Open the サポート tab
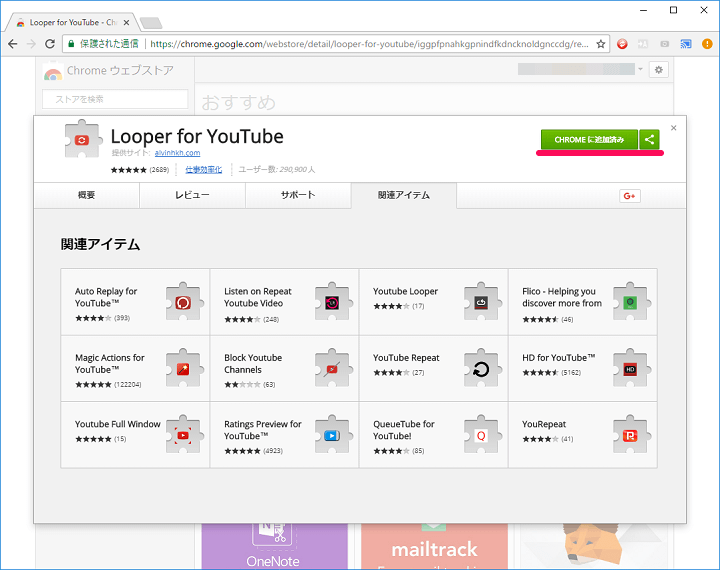Screen dimensions: 720x570 tap(298, 195)
